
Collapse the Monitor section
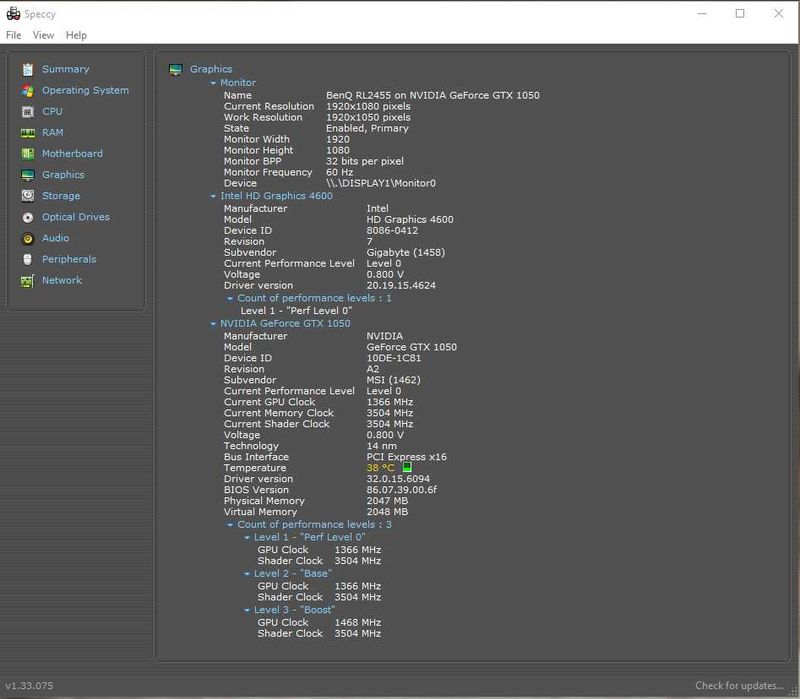pyautogui.click(x=213, y=83)
